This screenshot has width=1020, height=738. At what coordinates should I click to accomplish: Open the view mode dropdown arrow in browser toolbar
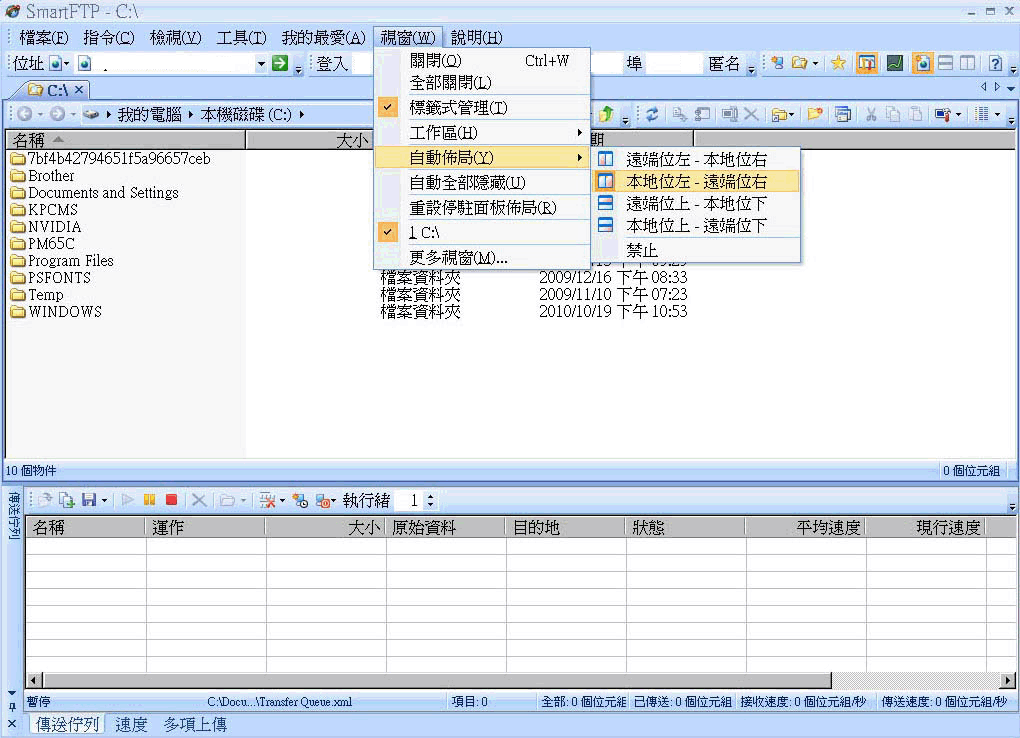tap(997, 115)
